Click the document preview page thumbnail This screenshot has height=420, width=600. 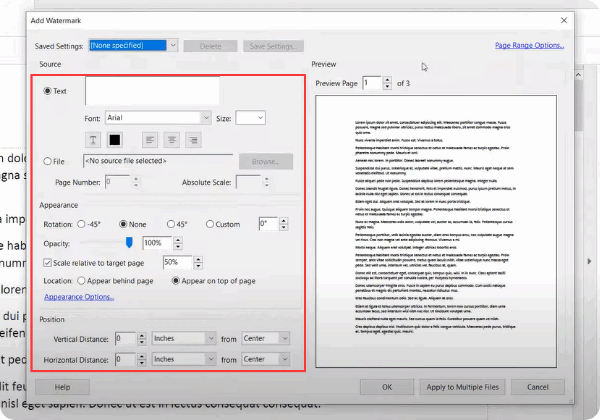click(436, 231)
